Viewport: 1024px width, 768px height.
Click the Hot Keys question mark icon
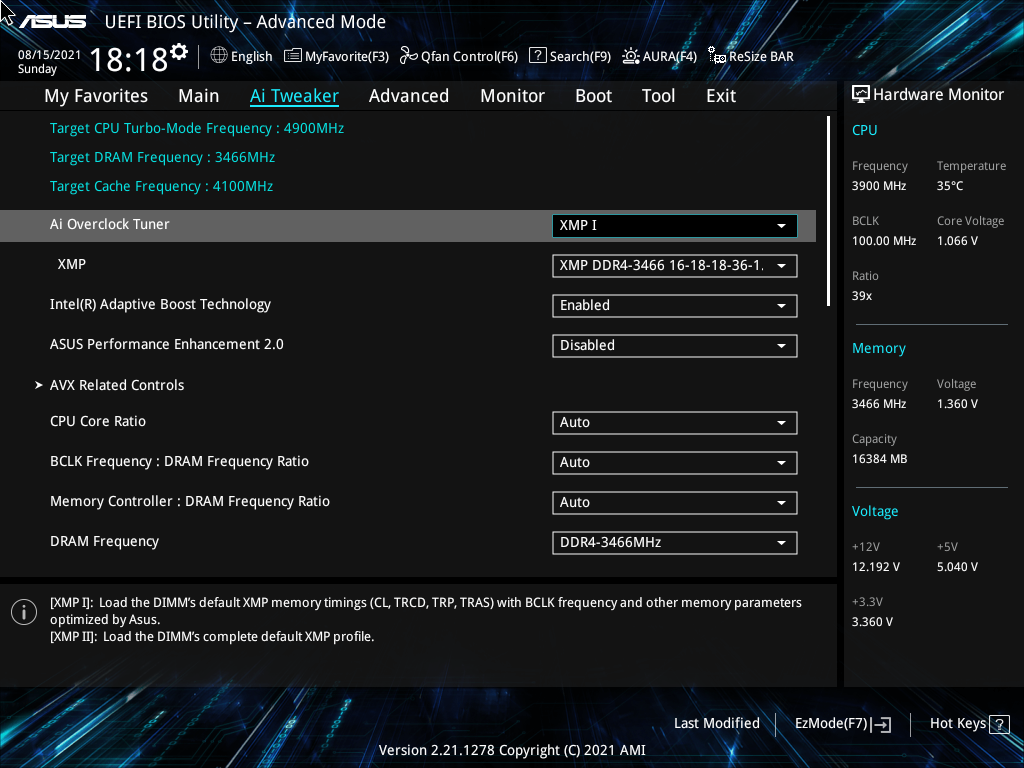tap(999, 724)
